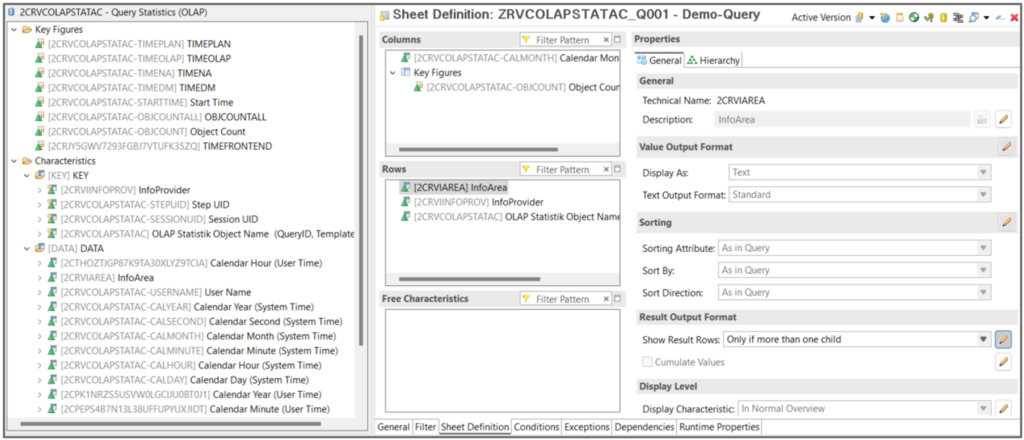Open the Conditions tab at the bottom
Viewport: 1024px width, 440px height.
click(536, 428)
